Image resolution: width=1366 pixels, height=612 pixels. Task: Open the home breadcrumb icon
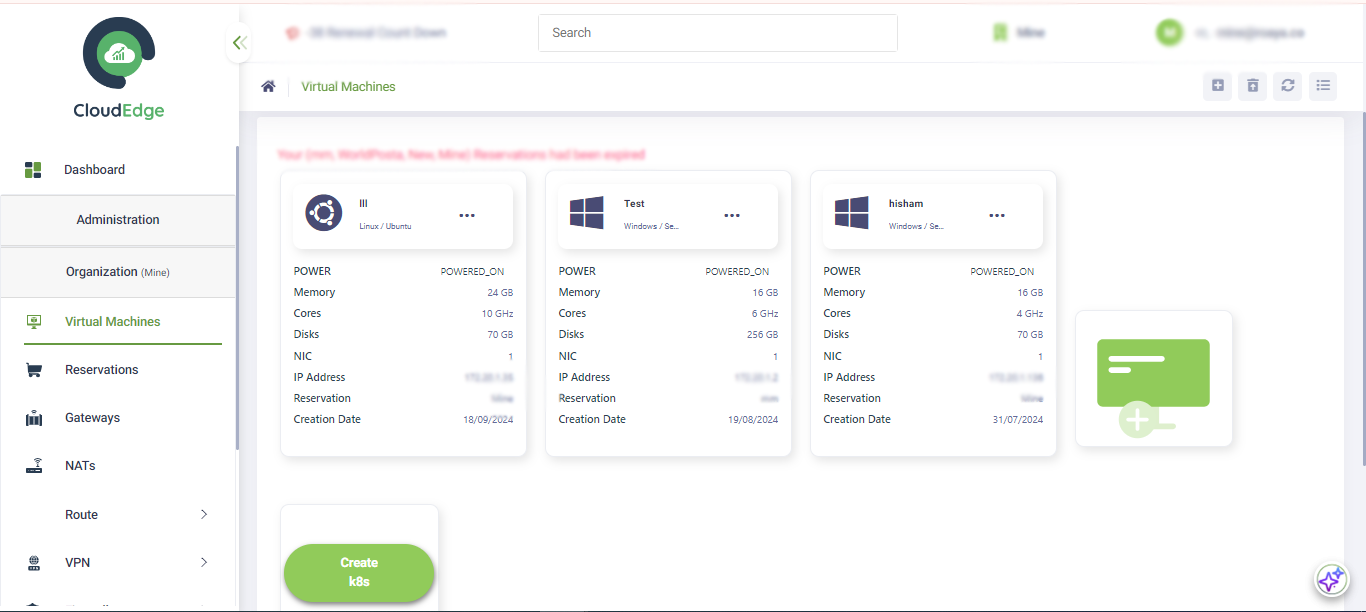268,87
